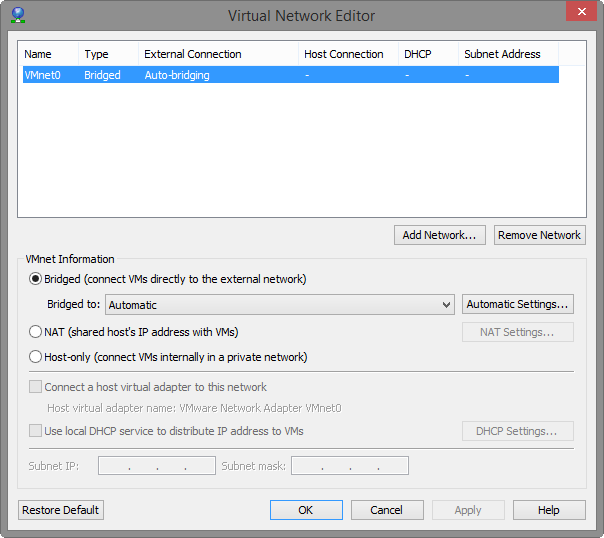Click the Bridged type cell of VMnet0
The height and width of the screenshot is (538, 604).
pyautogui.click(x=102, y=75)
